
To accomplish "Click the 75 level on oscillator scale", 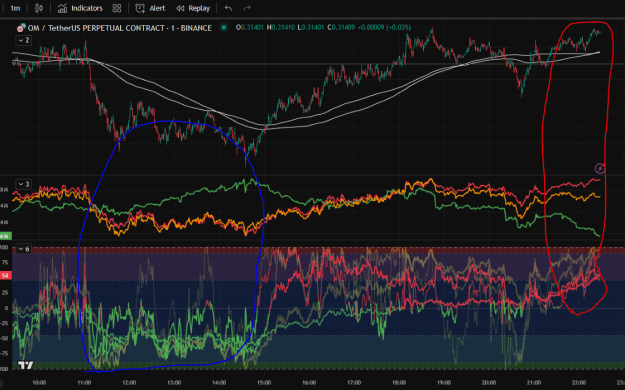I will [x=5, y=262].
